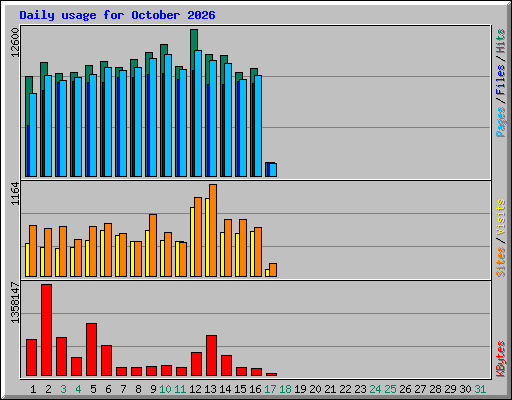
Task: Click day label 20 on the x-axis
Action: [x=315, y=389]
